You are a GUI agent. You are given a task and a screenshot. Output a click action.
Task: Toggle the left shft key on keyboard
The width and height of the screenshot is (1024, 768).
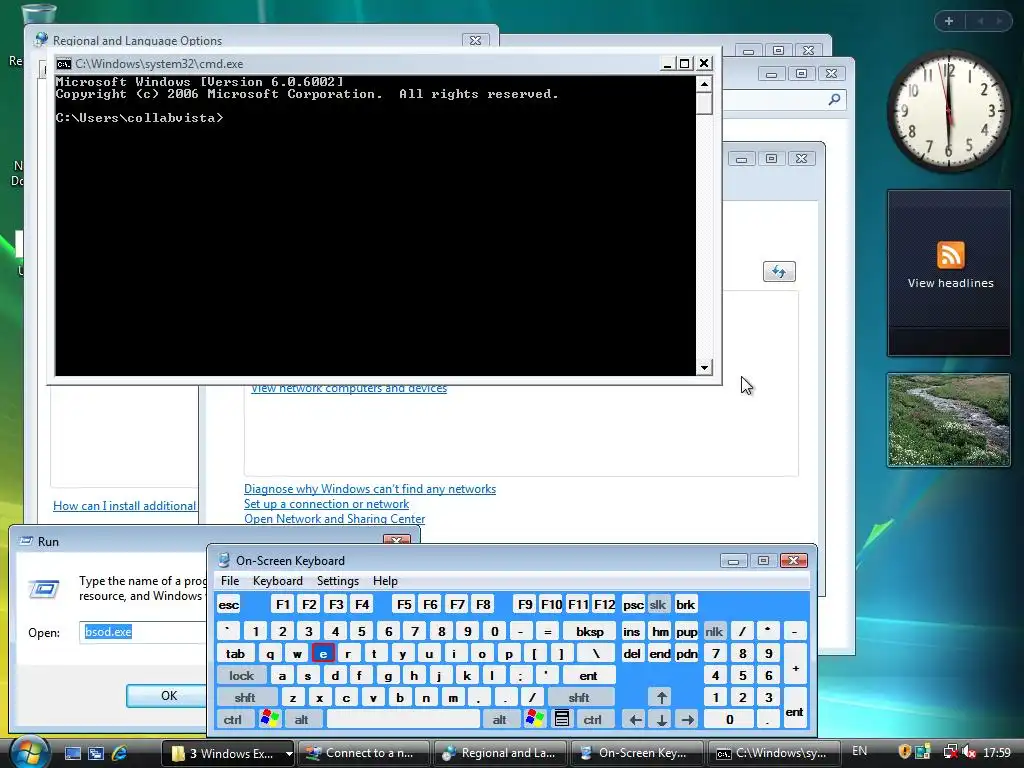click(x=245, y=697)
